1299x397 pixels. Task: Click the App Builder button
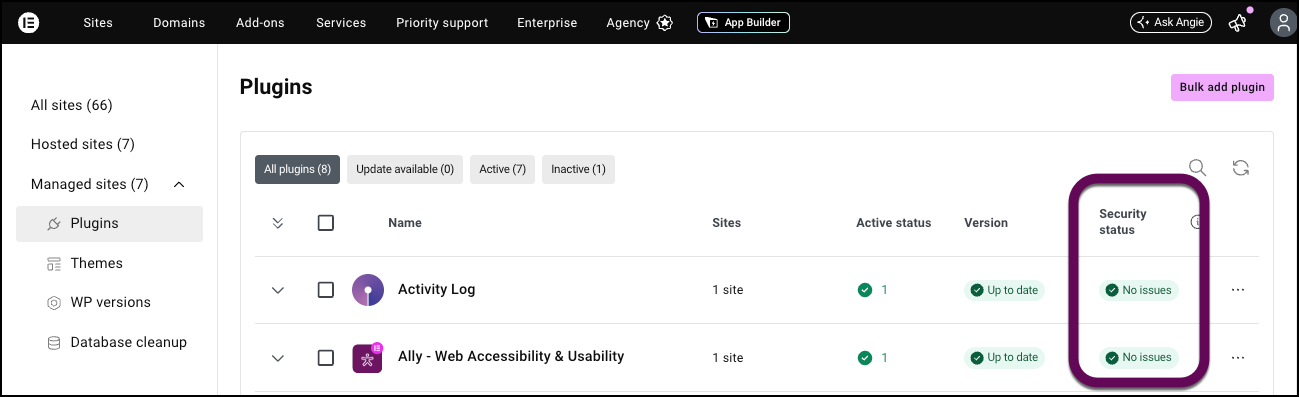tap(743, 22)
